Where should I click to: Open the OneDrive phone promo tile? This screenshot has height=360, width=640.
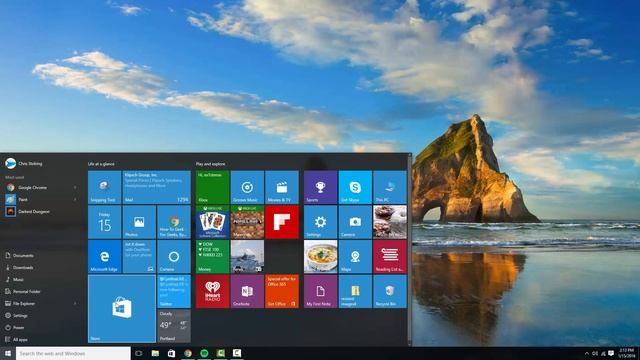(139, 257)
